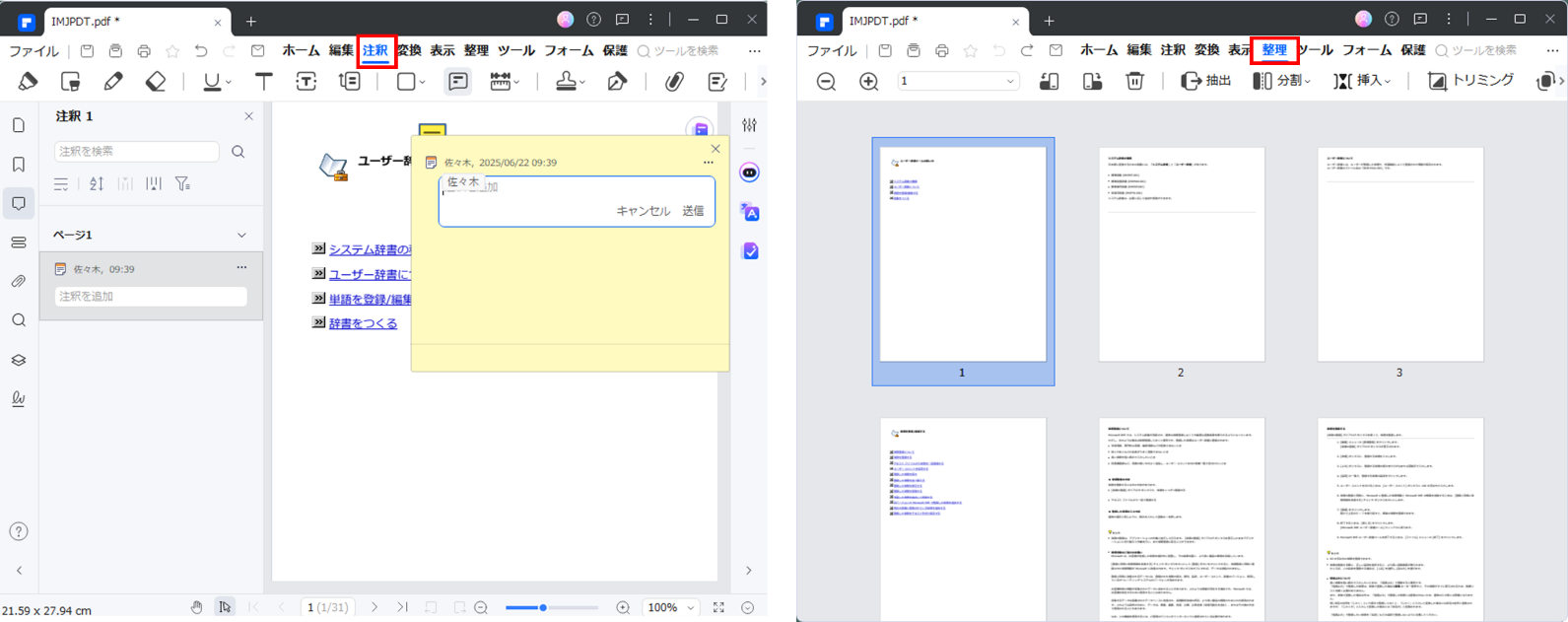1568x622 pixels.
Task: Toggle the hand tool in status bar
Action: 197,607
